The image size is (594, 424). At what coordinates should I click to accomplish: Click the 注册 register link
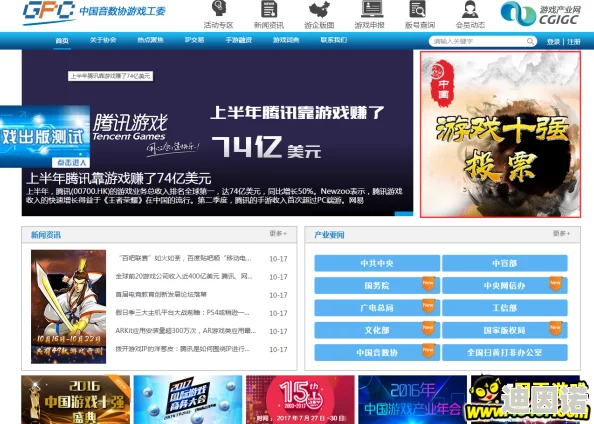574,42
